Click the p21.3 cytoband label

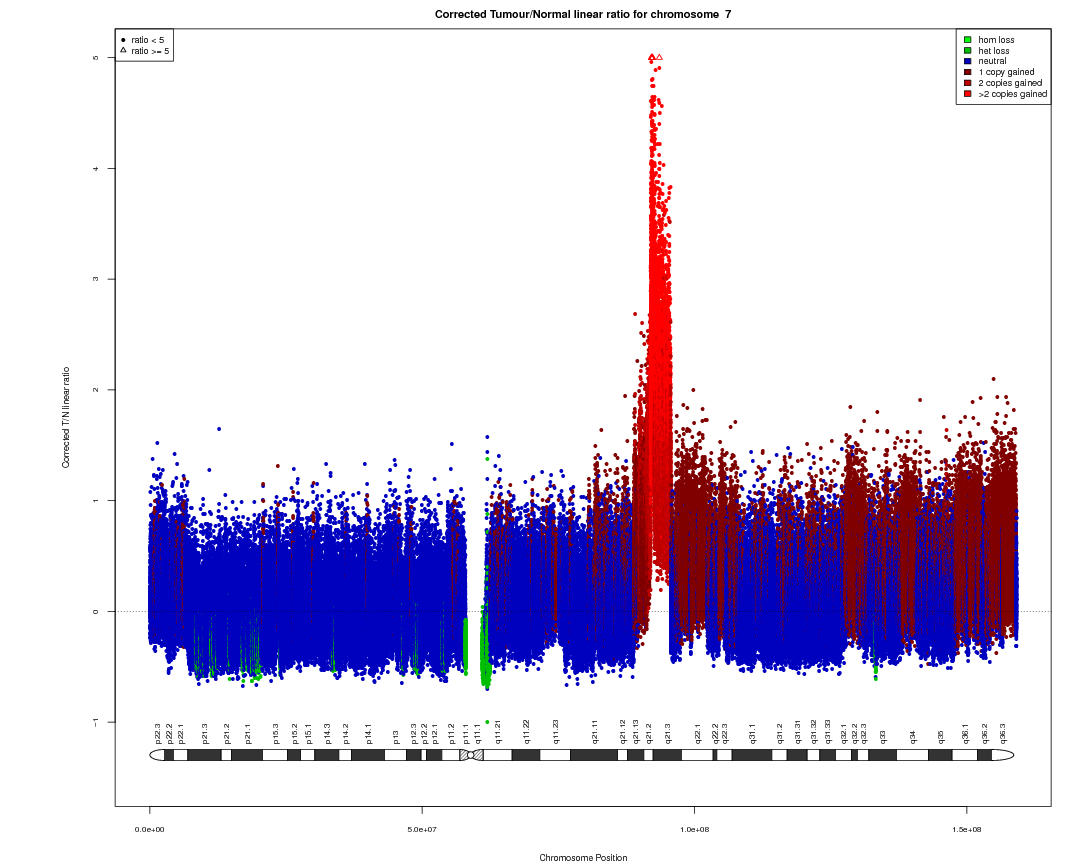(x=205, y=734)
